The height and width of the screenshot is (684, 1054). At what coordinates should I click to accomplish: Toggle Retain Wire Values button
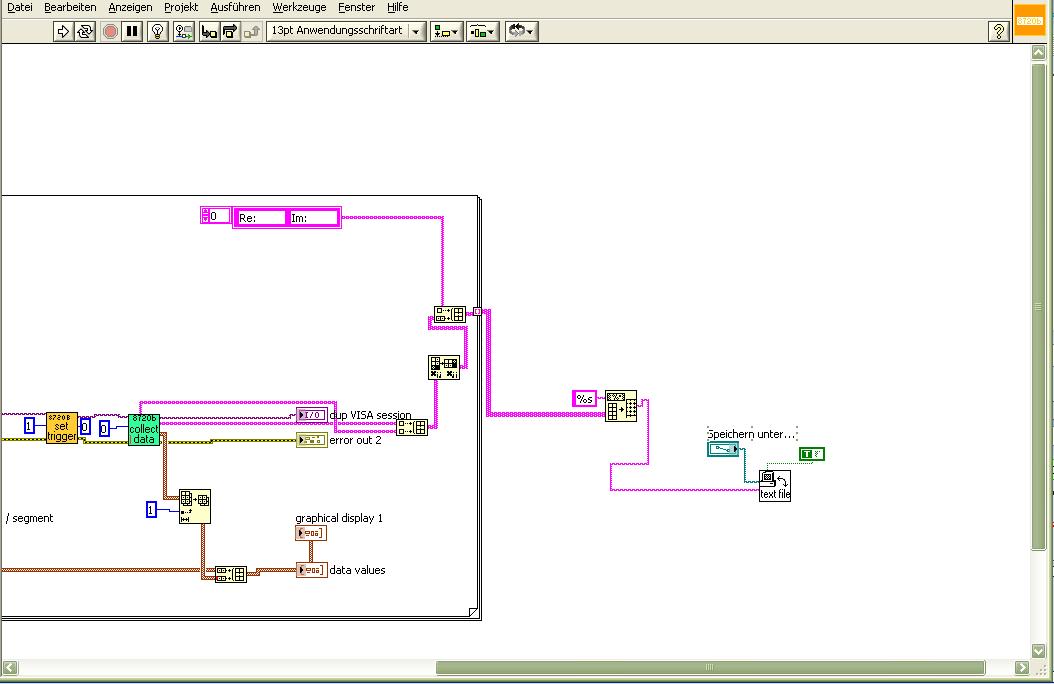coord(184,31)
